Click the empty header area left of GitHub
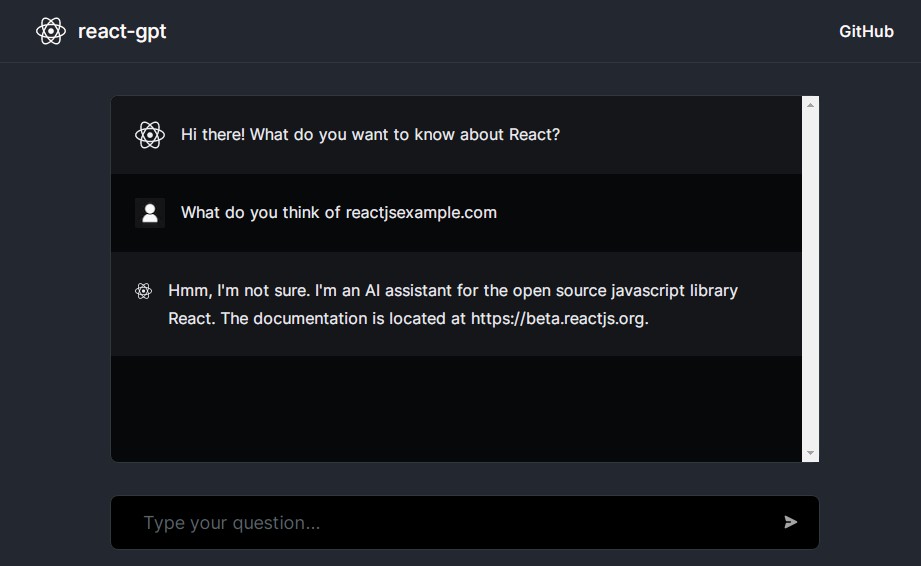921x566 pixels. pos(500,31)
